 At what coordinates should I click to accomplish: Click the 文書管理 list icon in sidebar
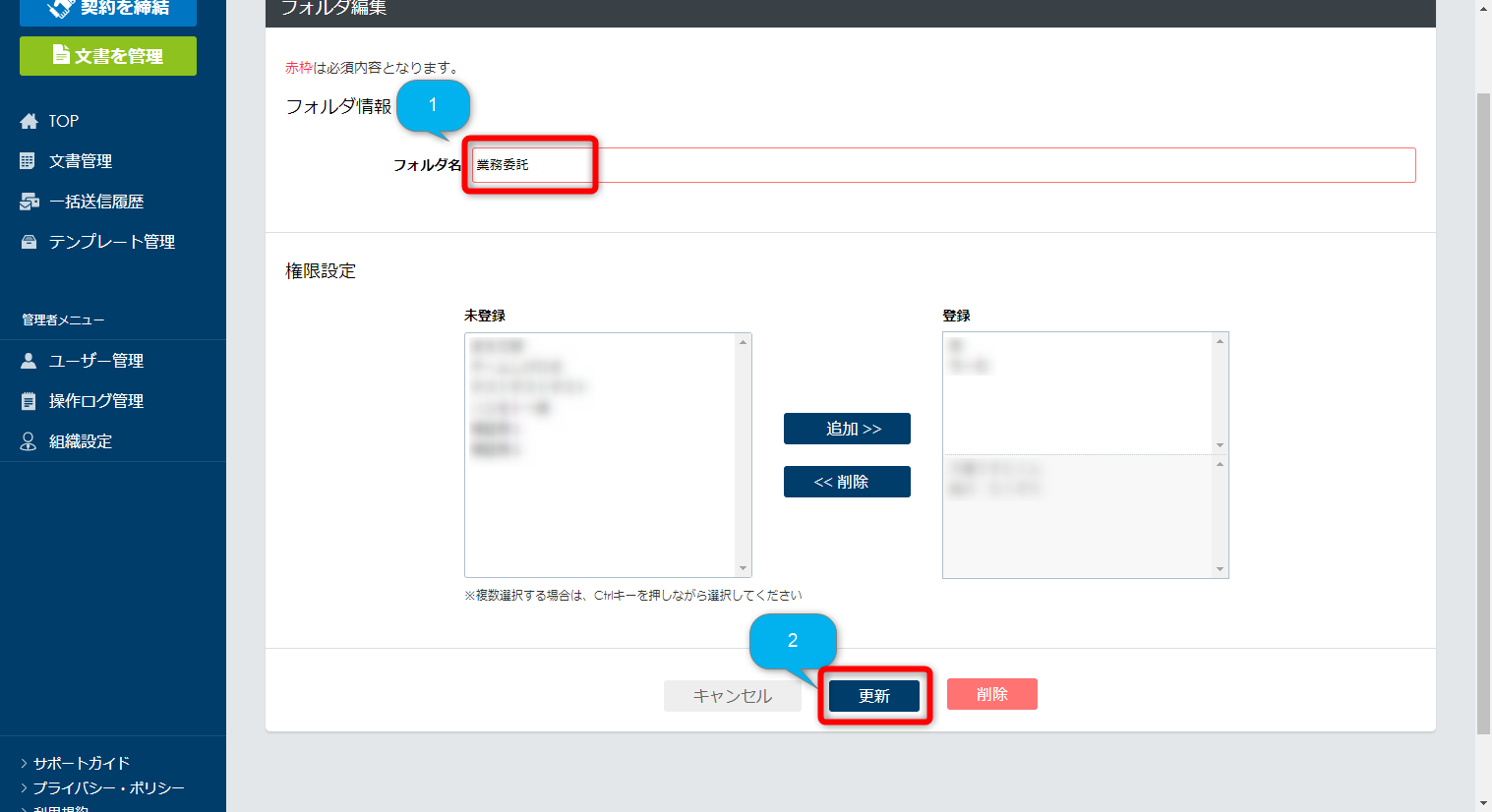click(28, 161)
